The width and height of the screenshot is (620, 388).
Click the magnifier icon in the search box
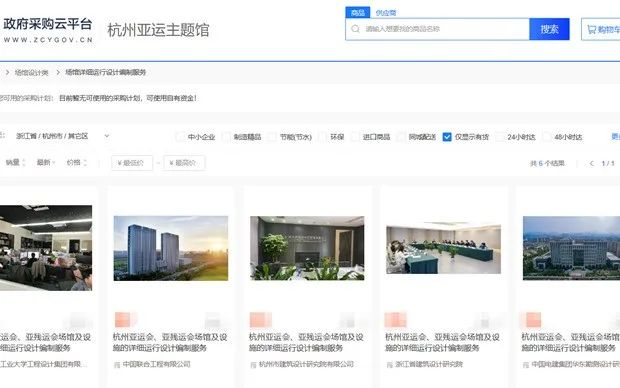click(x=355, y=29)
